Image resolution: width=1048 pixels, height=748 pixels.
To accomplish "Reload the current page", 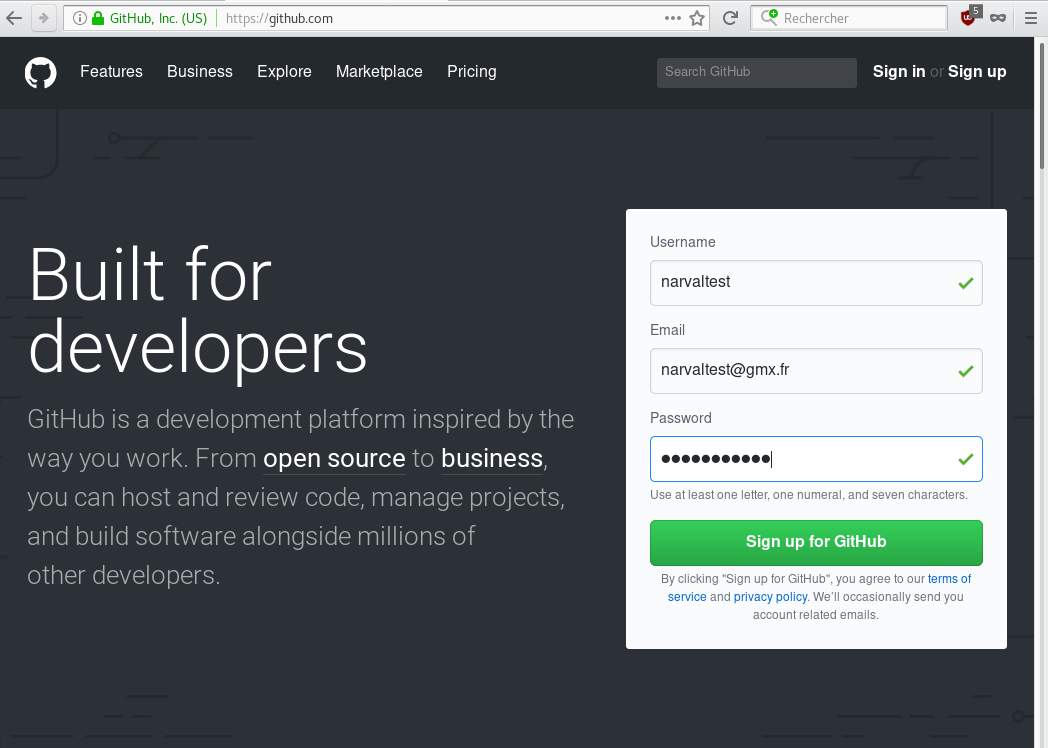I will (729, 17).
